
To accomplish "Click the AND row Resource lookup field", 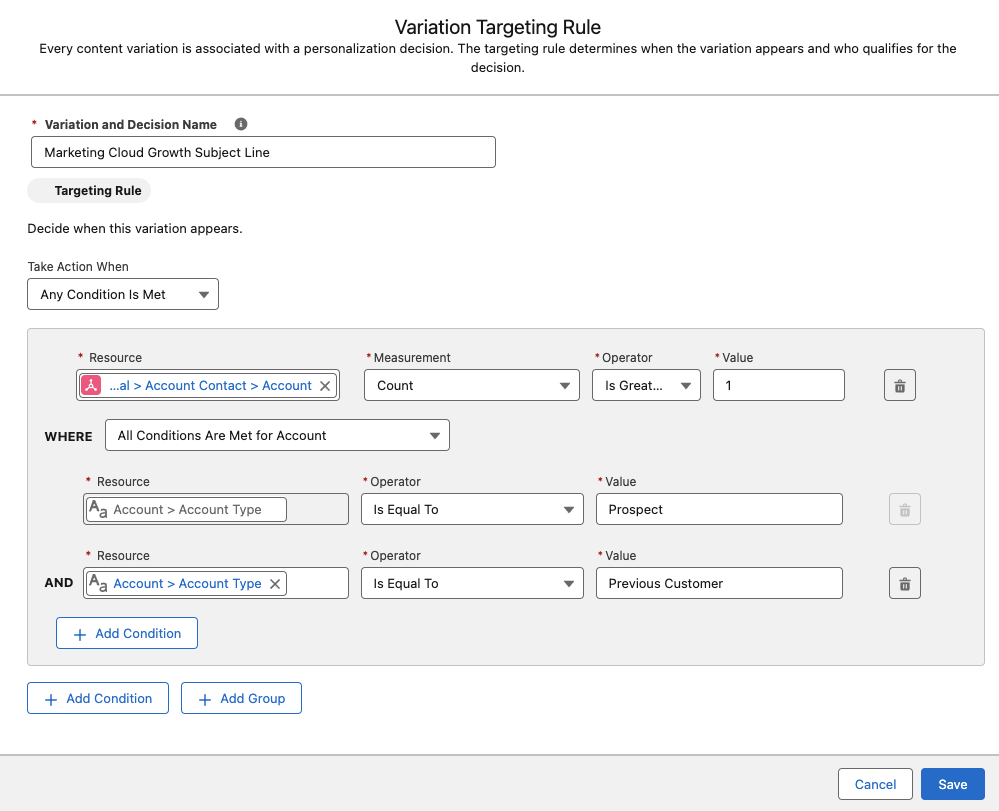I will (216, 584).
